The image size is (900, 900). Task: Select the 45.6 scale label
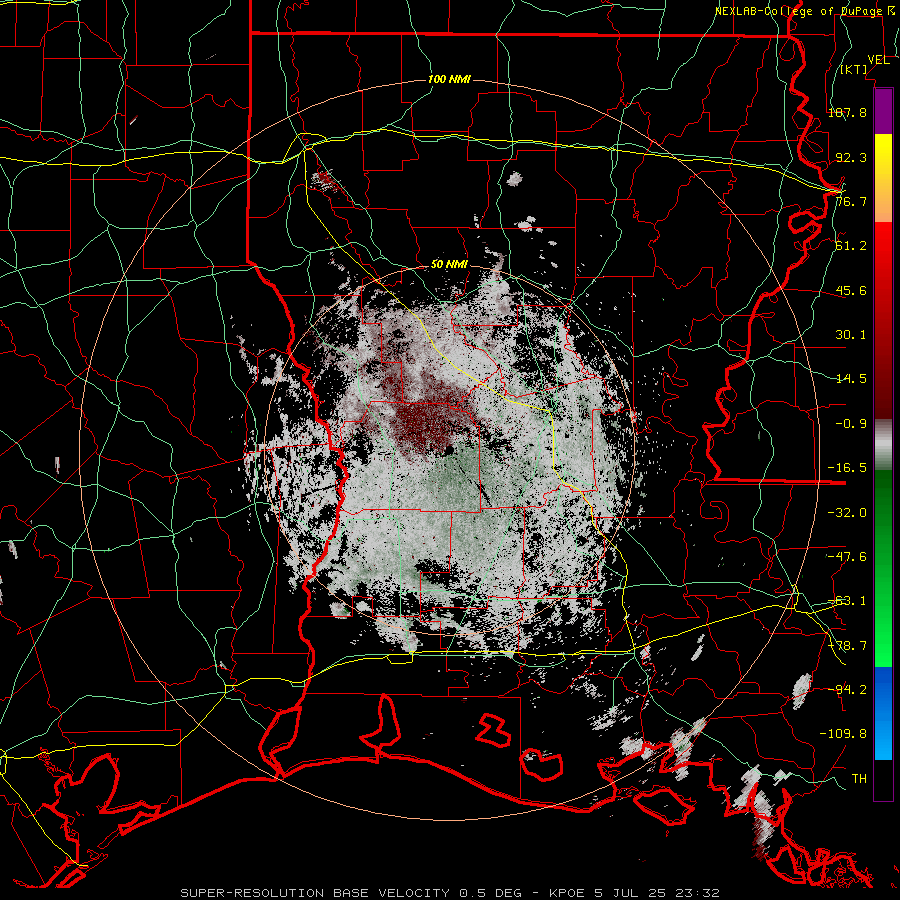851,290
